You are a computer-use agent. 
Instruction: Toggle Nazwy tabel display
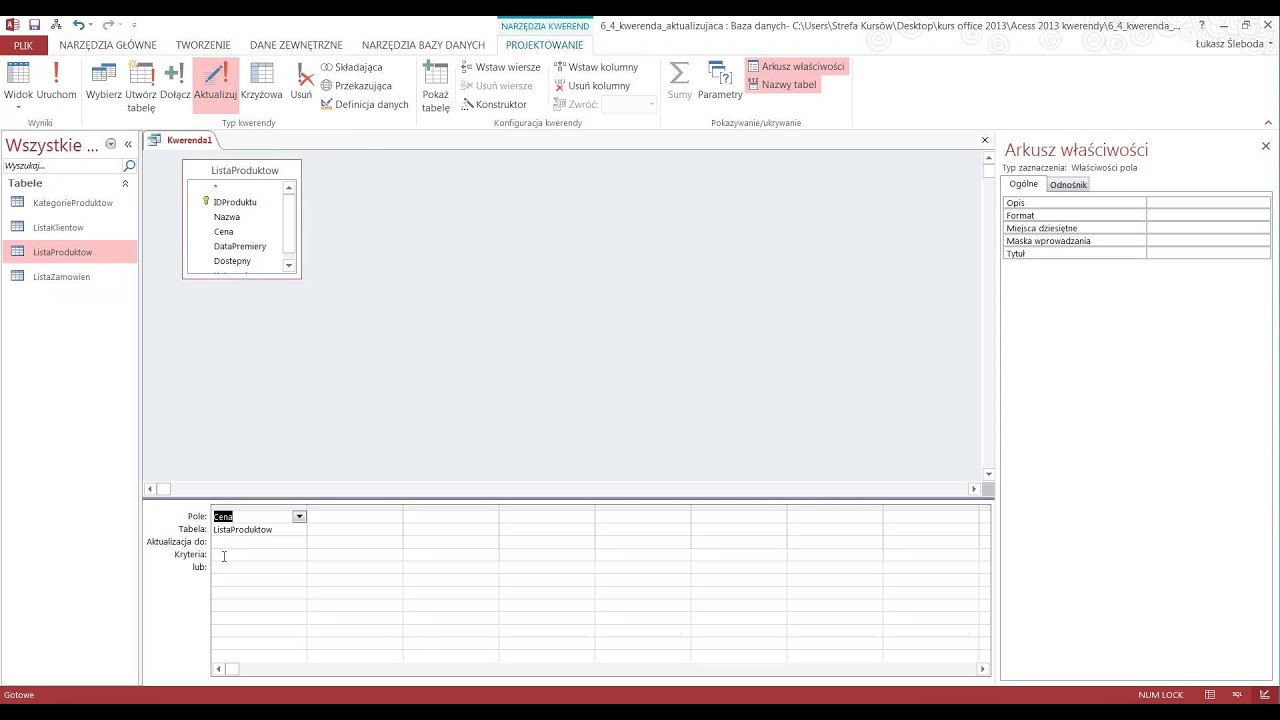[x=782, y=84]
